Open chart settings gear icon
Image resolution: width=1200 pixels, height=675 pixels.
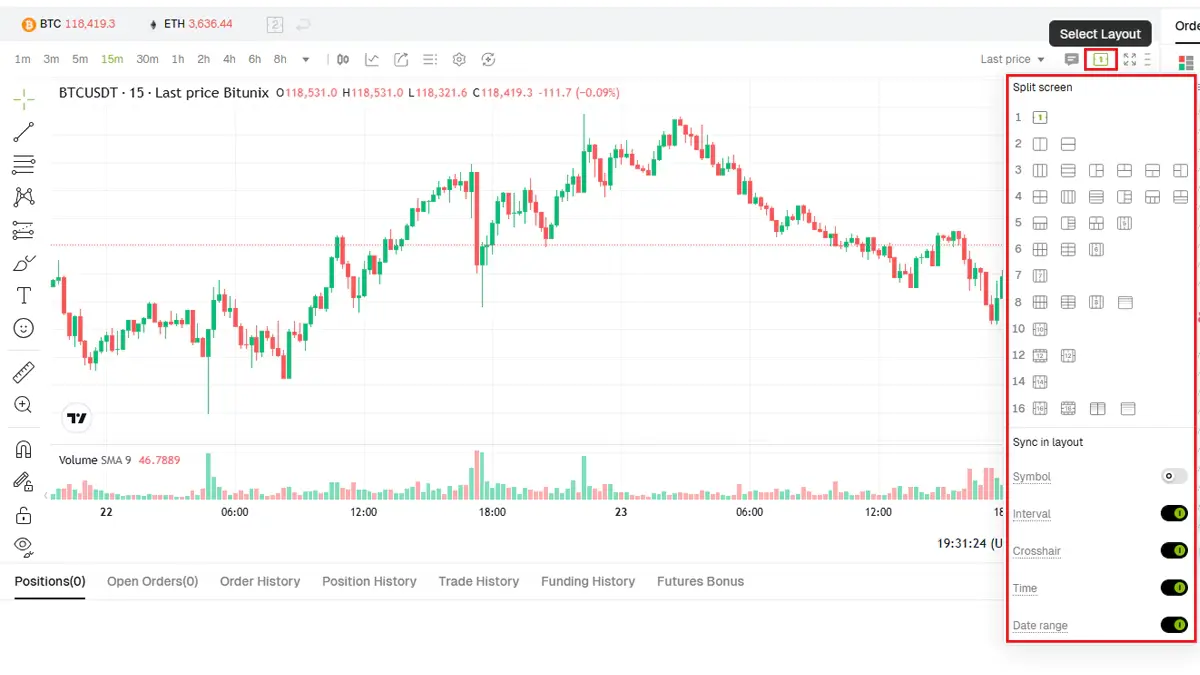tap(459, 60)
